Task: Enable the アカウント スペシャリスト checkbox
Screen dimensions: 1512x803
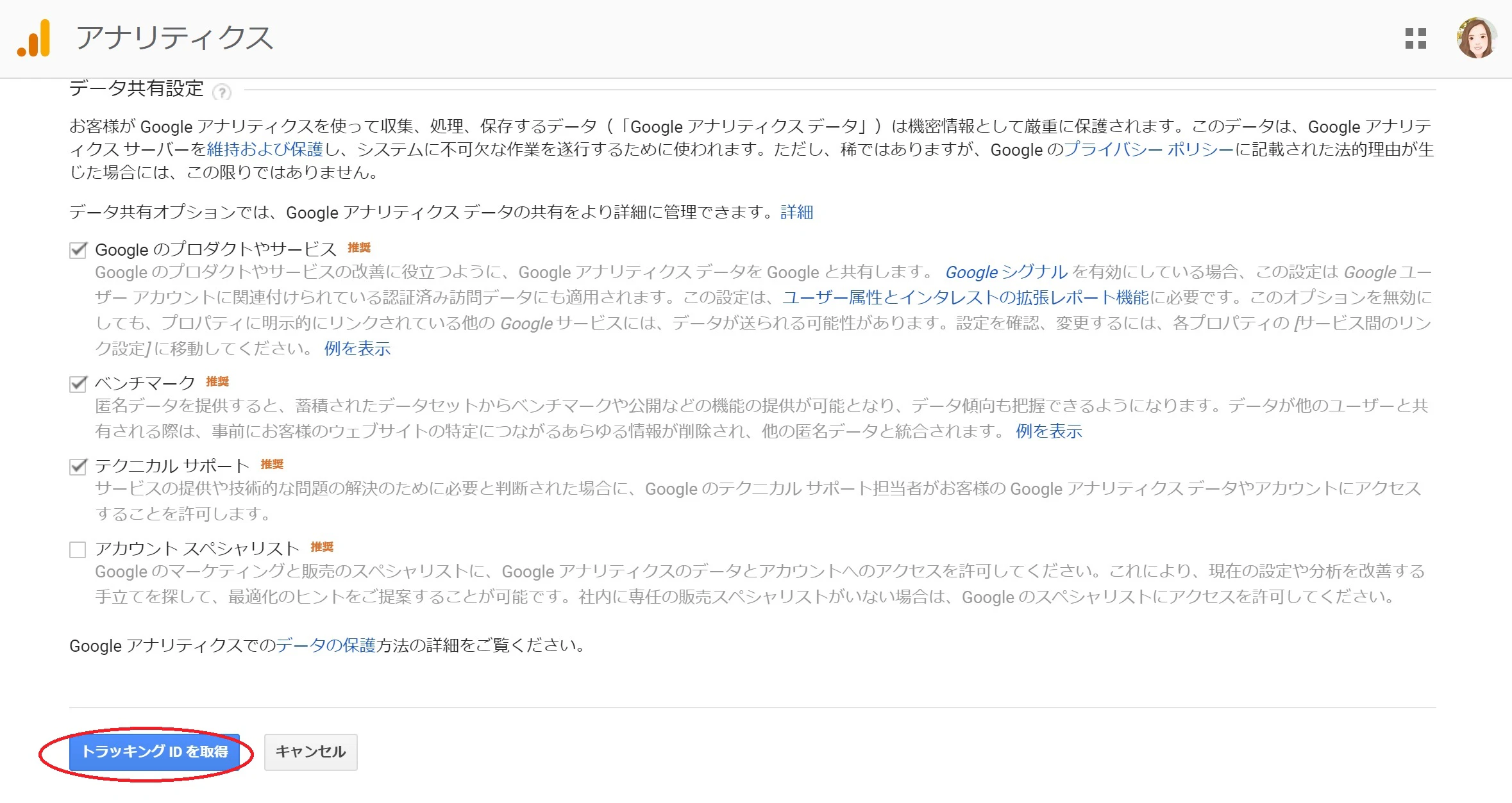Action: [78, 550]
